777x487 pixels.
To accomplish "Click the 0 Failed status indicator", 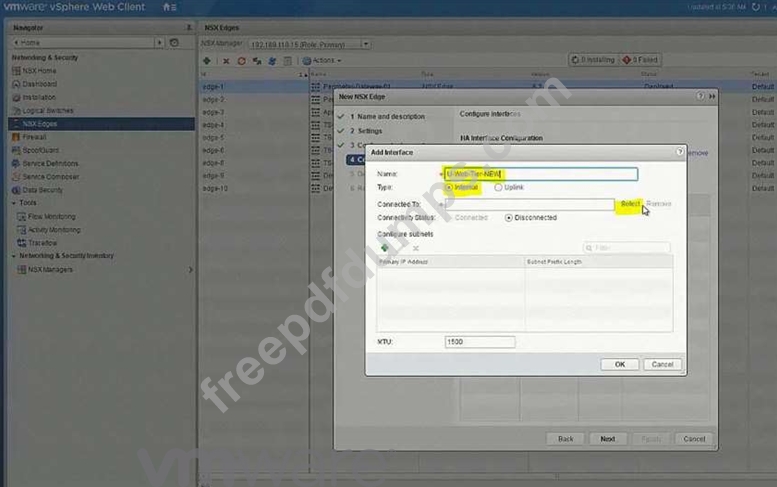I will (x=640, y=60).
